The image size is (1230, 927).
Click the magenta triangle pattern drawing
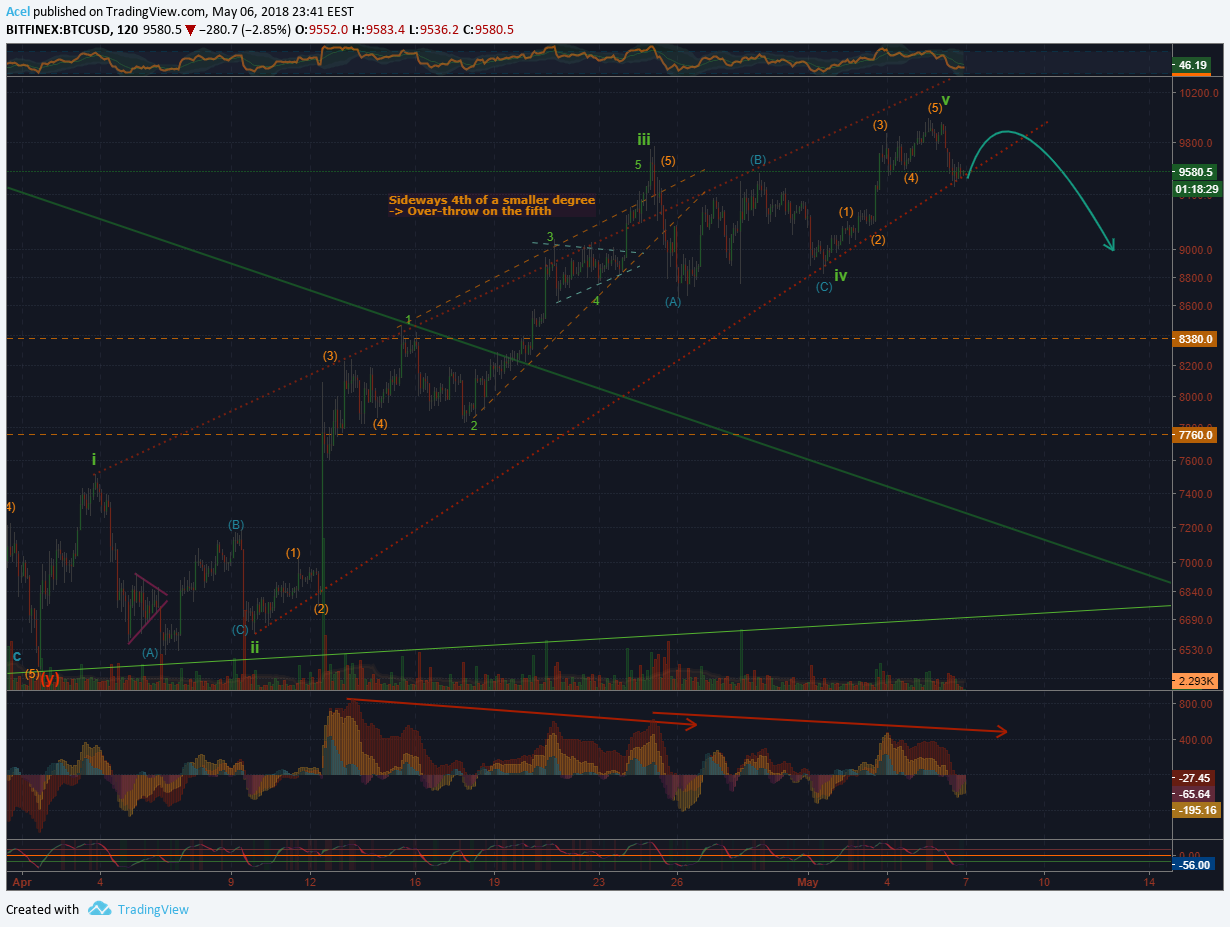click(148, 607)
